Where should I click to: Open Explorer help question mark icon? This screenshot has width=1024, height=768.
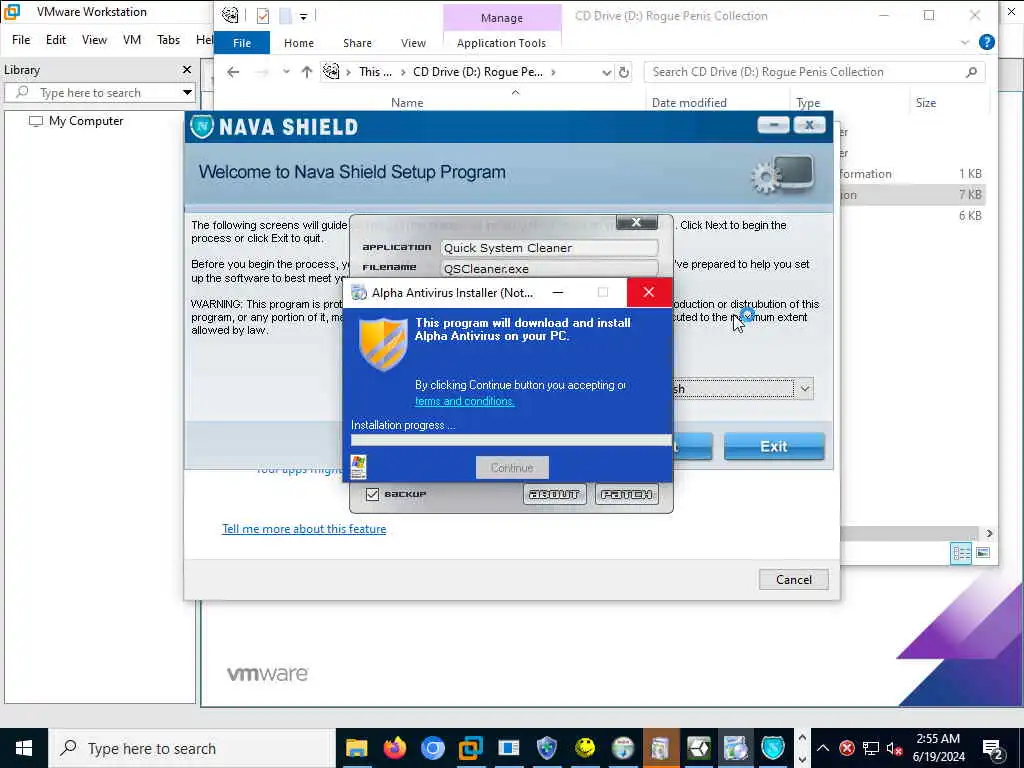pos(987,42)
